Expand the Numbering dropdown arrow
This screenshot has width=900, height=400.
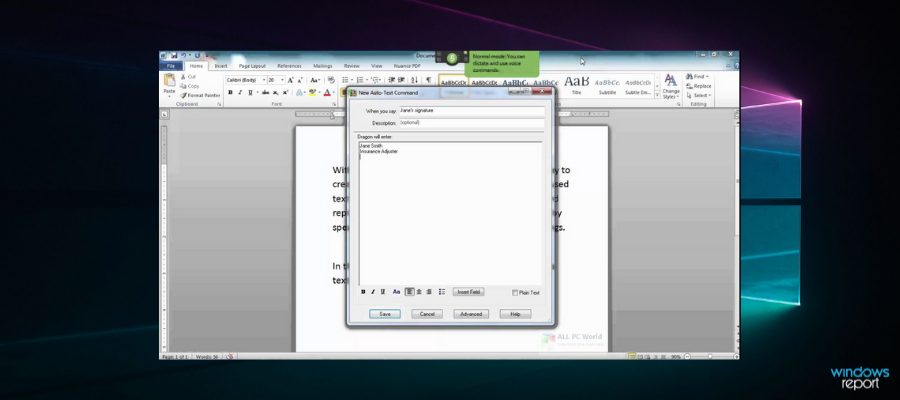click(x=367, y=80)
